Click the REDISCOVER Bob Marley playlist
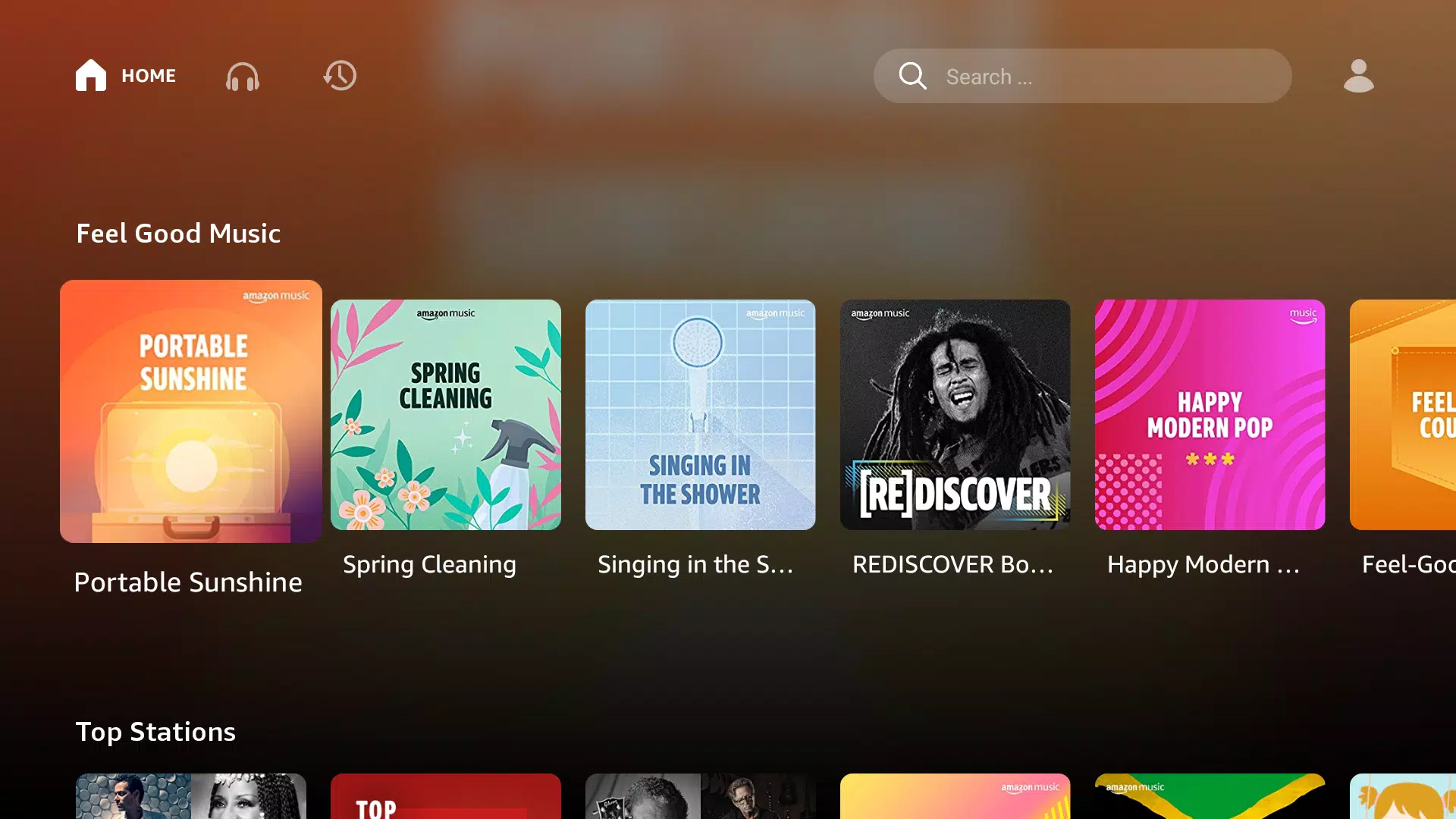The width and height of the screenshot is (1456, 819). click(955, 415)
